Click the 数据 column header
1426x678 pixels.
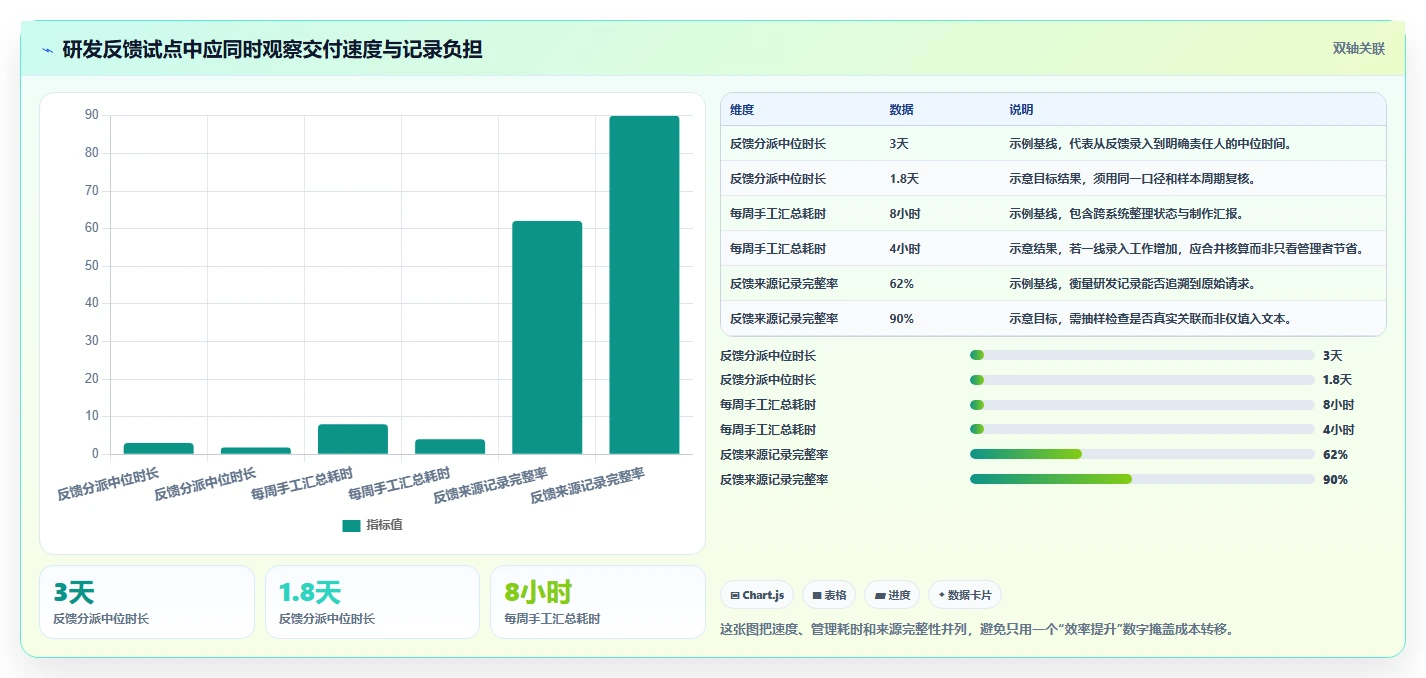pos(901,110)
